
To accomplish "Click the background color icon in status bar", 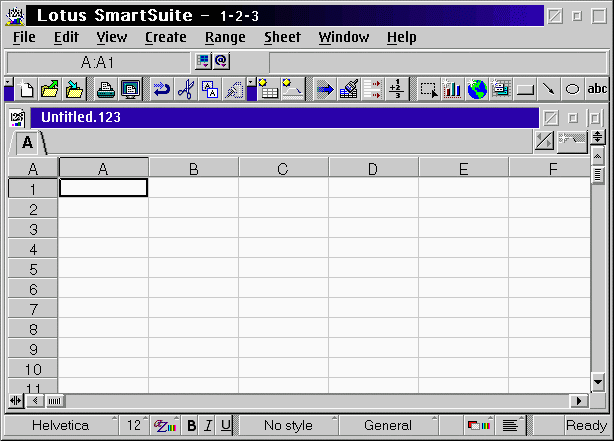I will (479, 425).
